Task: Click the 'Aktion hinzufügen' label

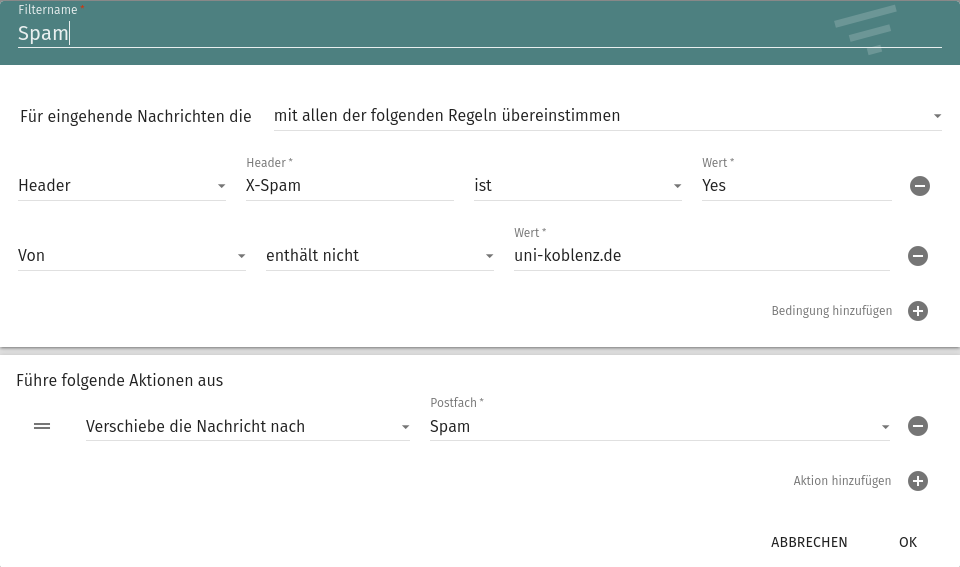Action: coord(842,481)
